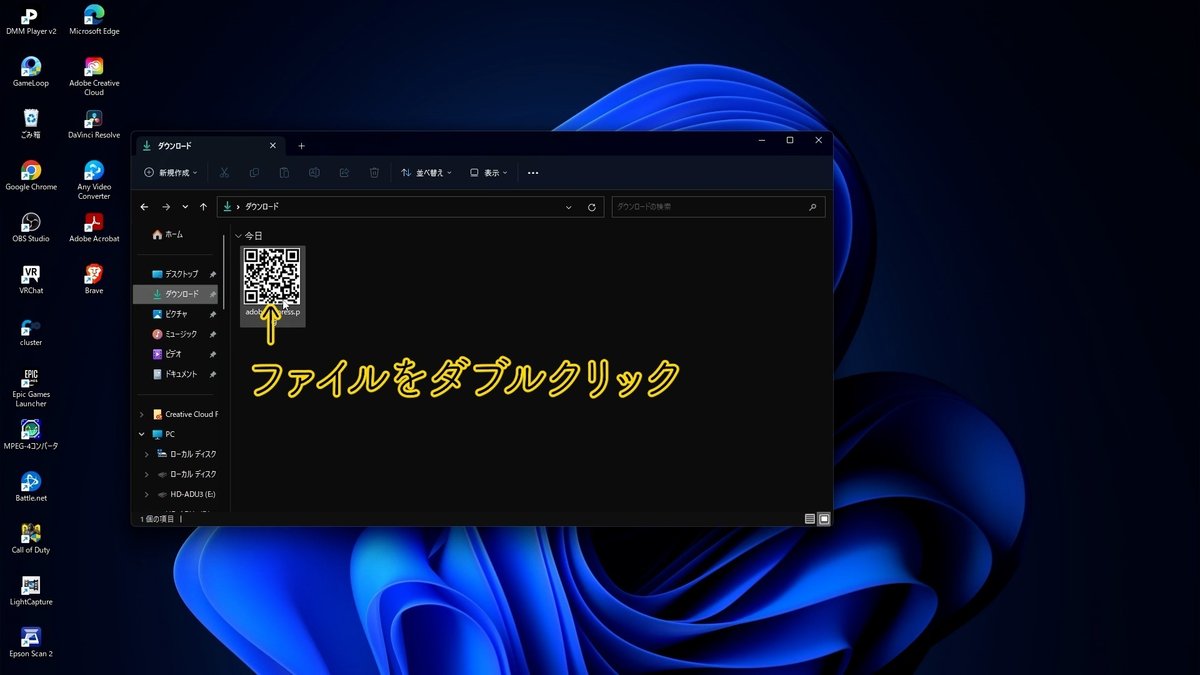Select Battle.net desktop icon
The width and height of the screenshot is (1200, 675).
31,487
